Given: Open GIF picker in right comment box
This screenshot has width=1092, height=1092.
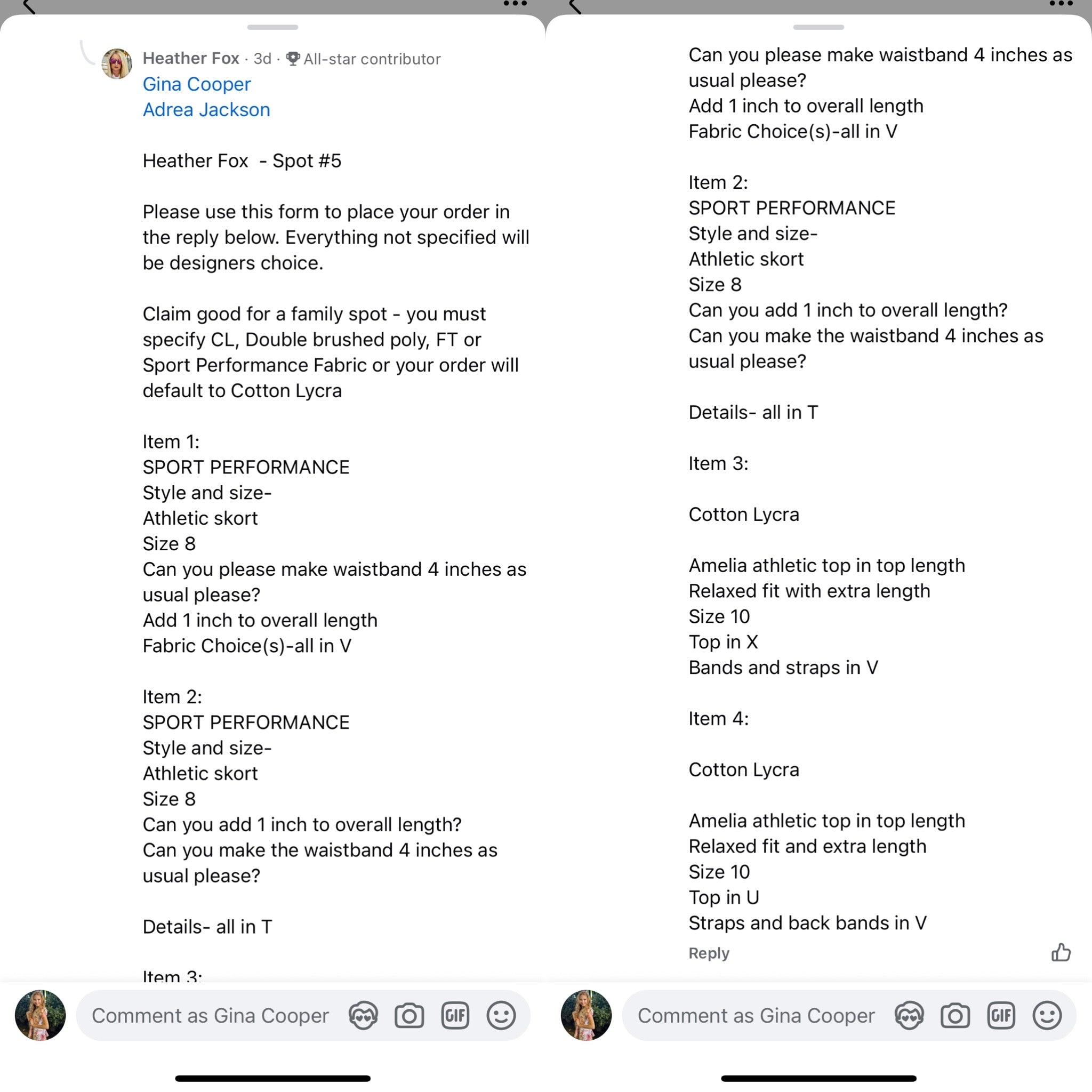Looking at the screenshot, I should click(x=1001, y=1016).
